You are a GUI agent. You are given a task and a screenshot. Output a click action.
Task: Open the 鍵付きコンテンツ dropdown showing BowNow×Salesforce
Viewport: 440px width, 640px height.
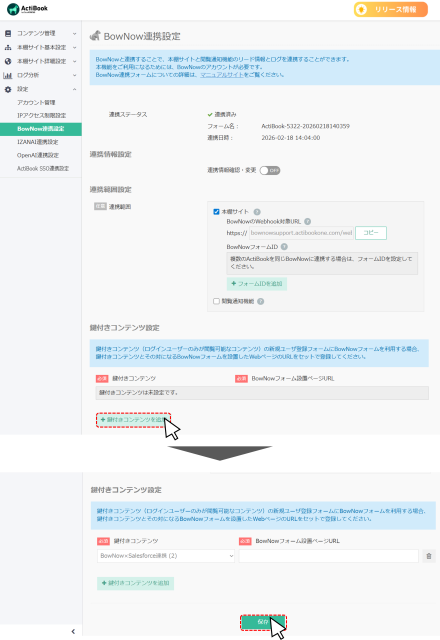point(166,556)
